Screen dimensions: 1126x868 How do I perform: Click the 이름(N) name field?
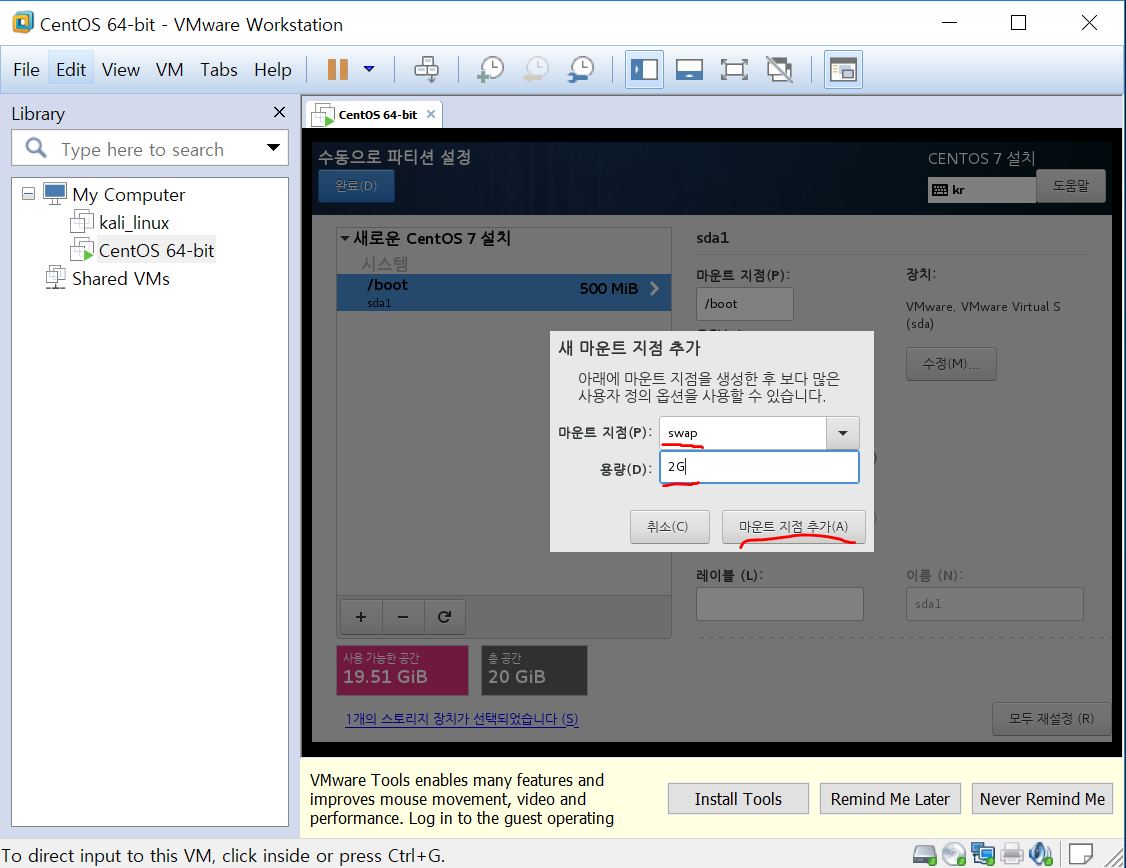(x=995, y=604)
